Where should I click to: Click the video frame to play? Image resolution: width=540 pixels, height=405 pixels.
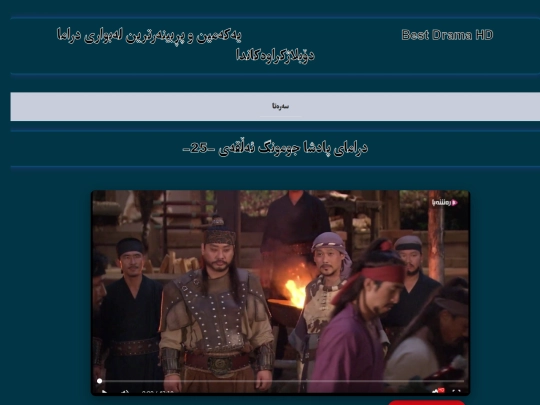click(x=280, y=292)
